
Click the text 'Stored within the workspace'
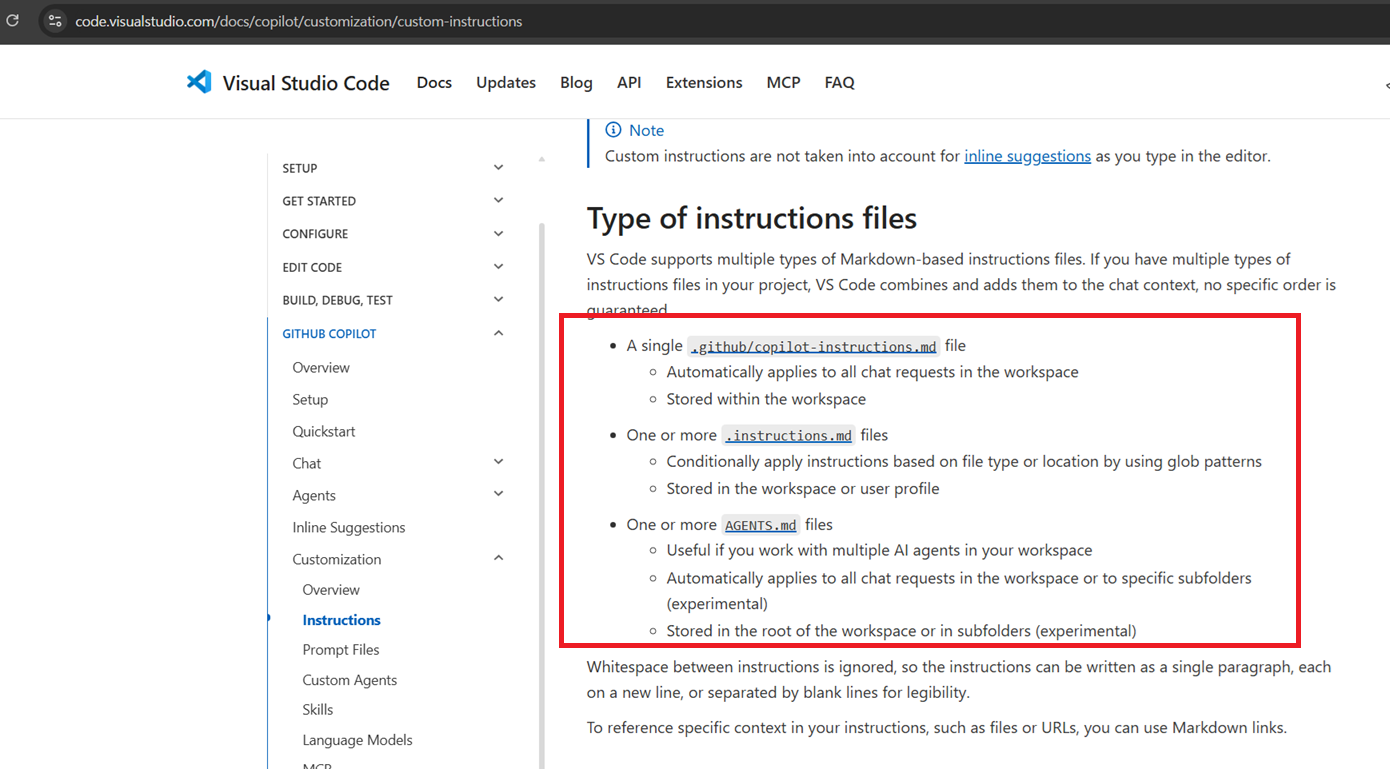click(x=766, y=399)
